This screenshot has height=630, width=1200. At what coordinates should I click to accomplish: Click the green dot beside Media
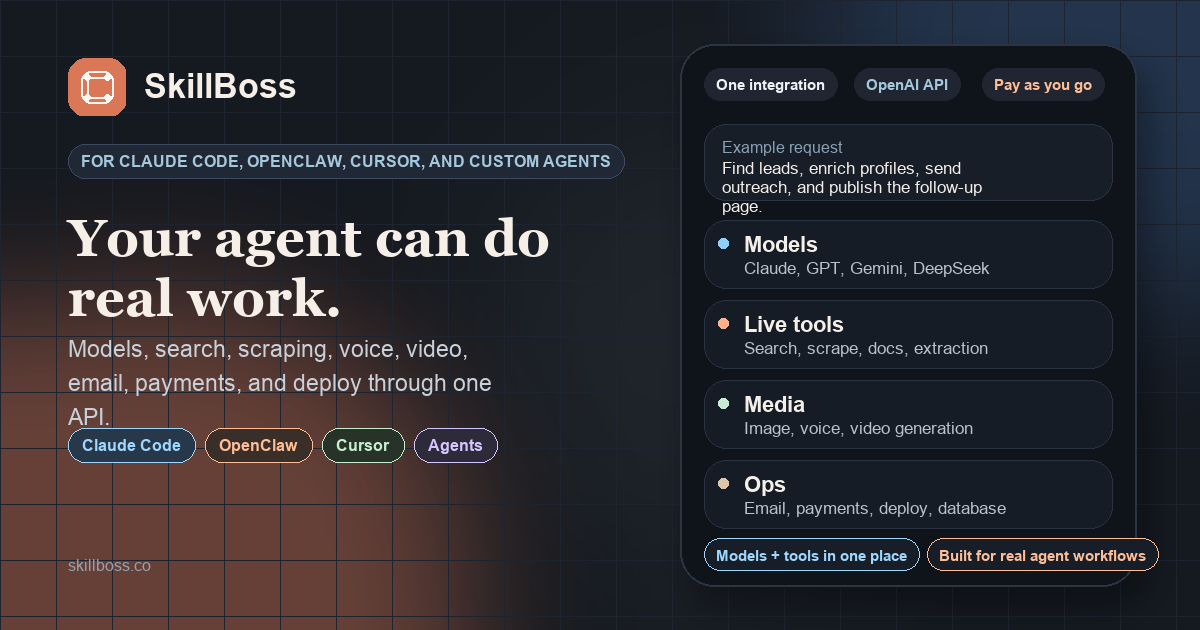[x=724, y=404]
